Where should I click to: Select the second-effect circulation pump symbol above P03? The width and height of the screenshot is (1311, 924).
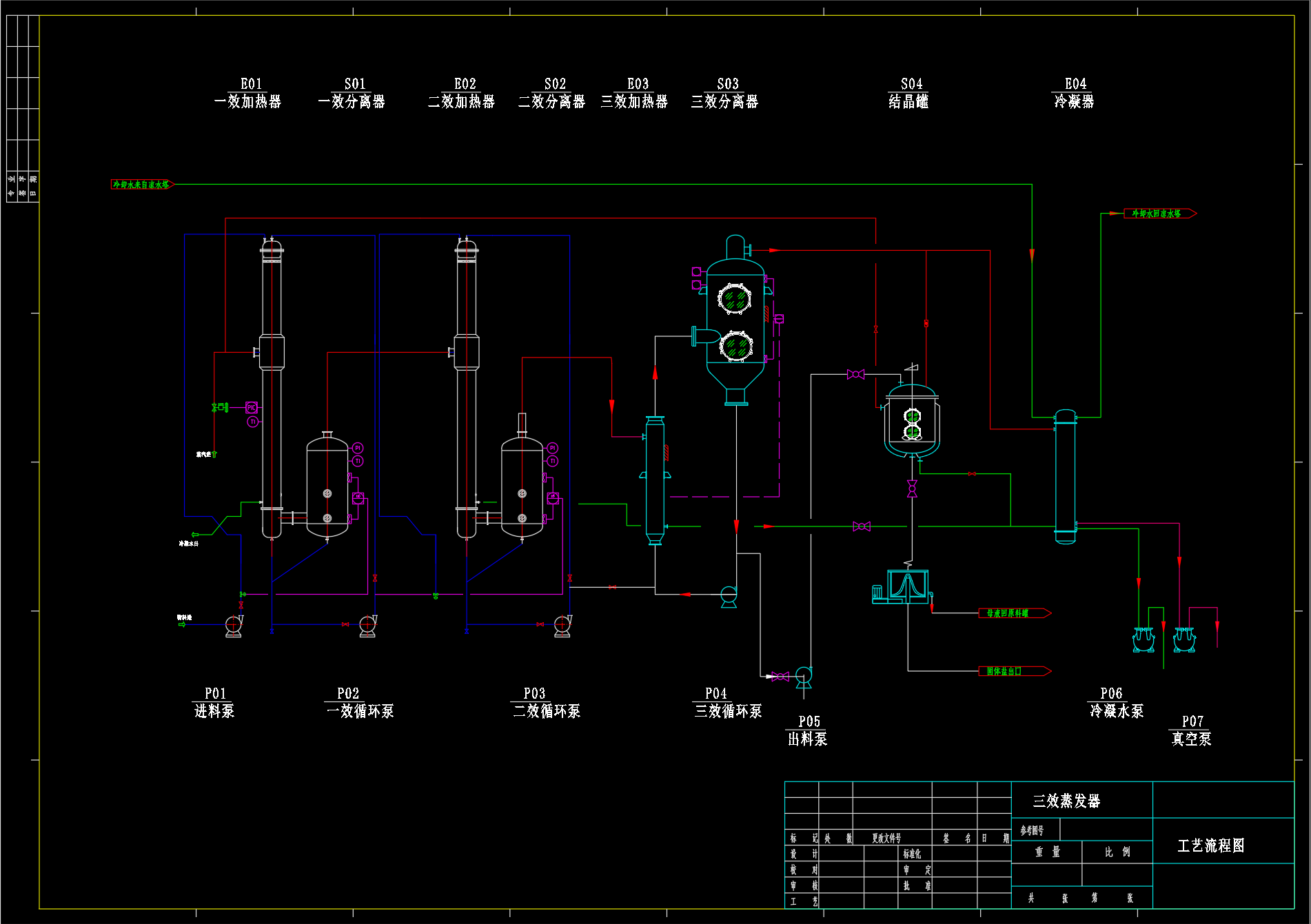point(562,625)
